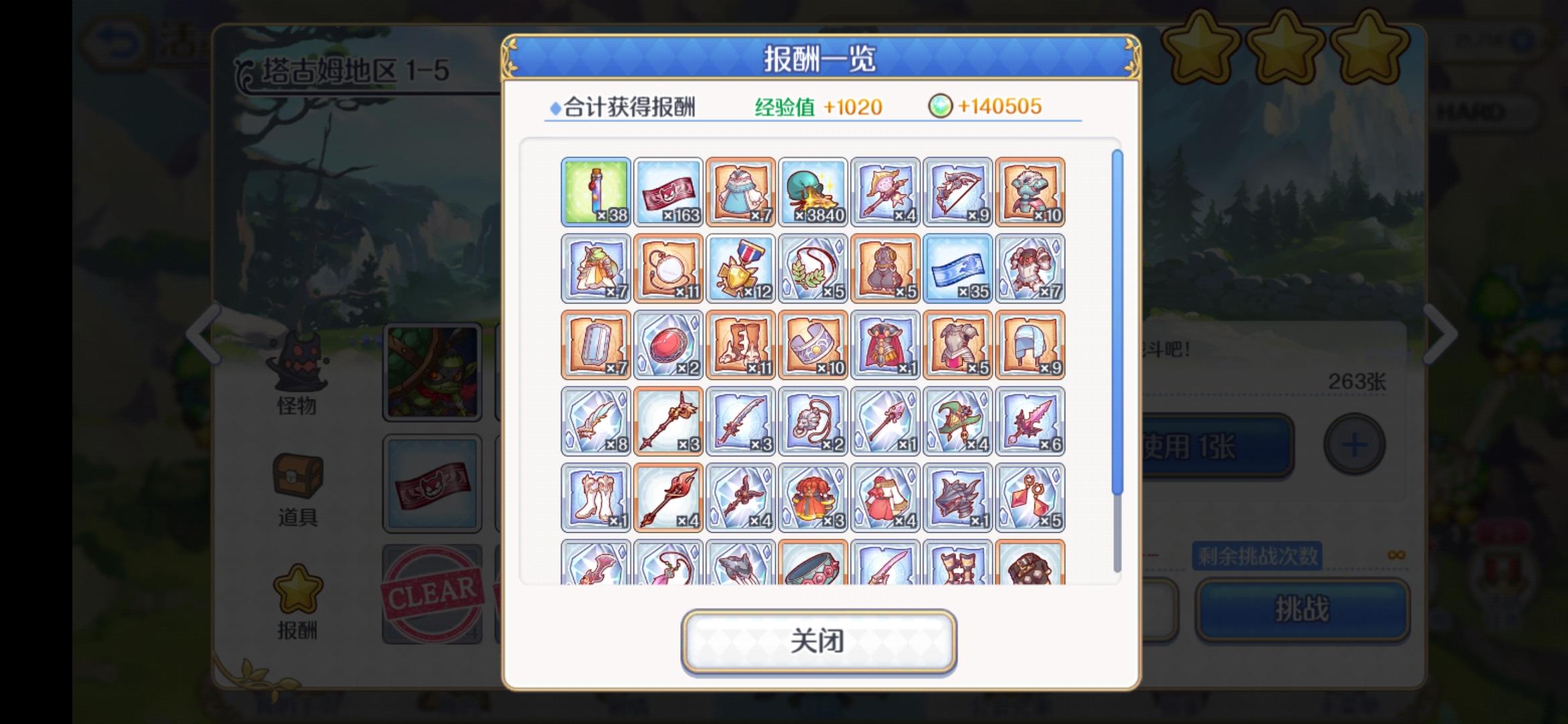Viewport: 1568px width, 724px height.
Task: Click the potion bottle item x38
Action: pyautogui.click(x=596, y=192)
